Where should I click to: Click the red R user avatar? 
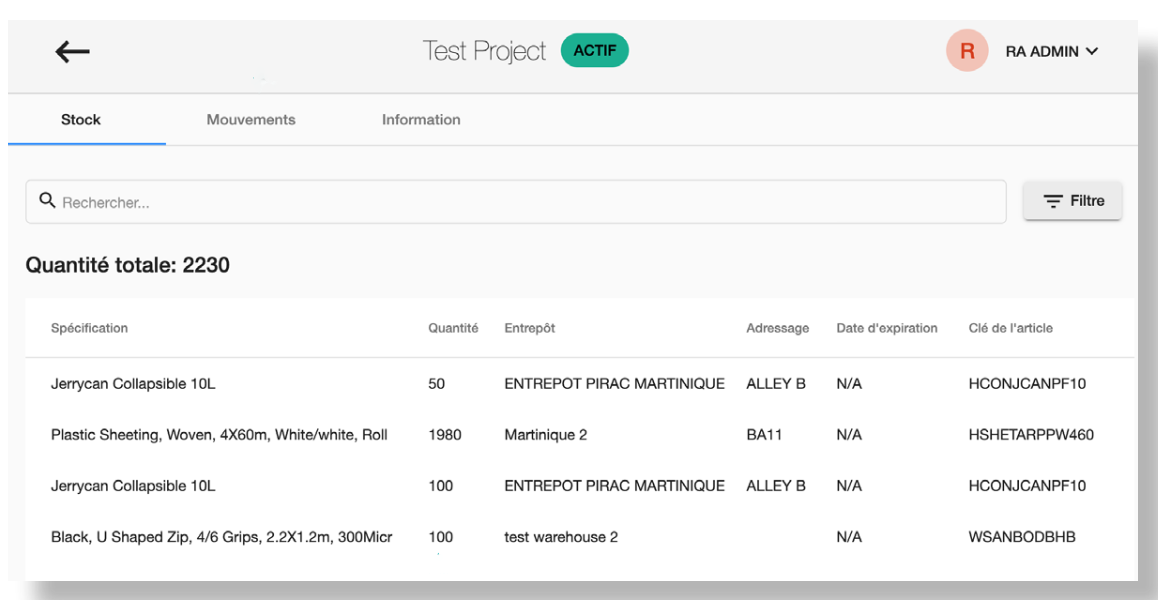point(966,51)
